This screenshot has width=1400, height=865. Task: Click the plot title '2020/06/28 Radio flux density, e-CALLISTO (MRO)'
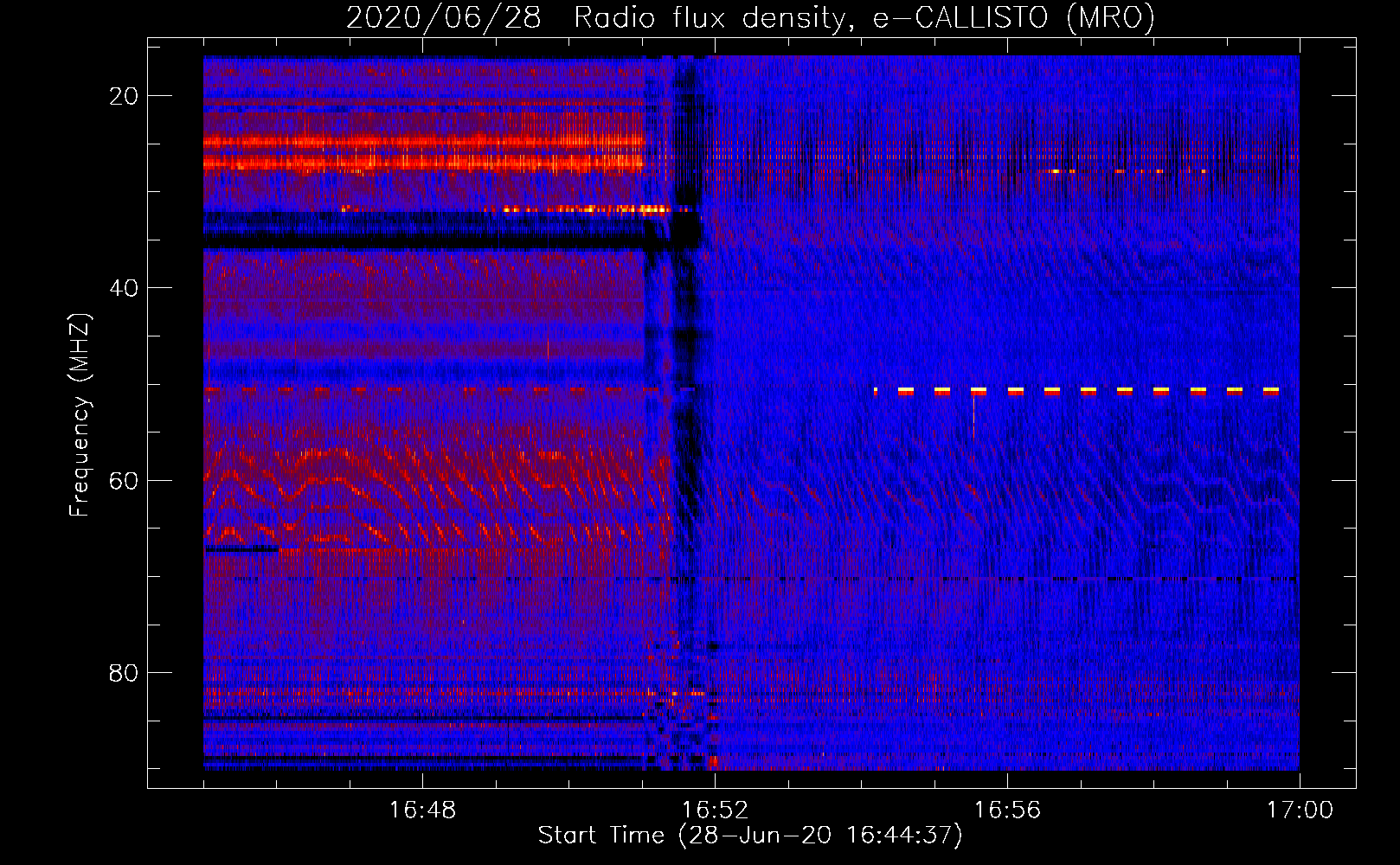[750, 17]
